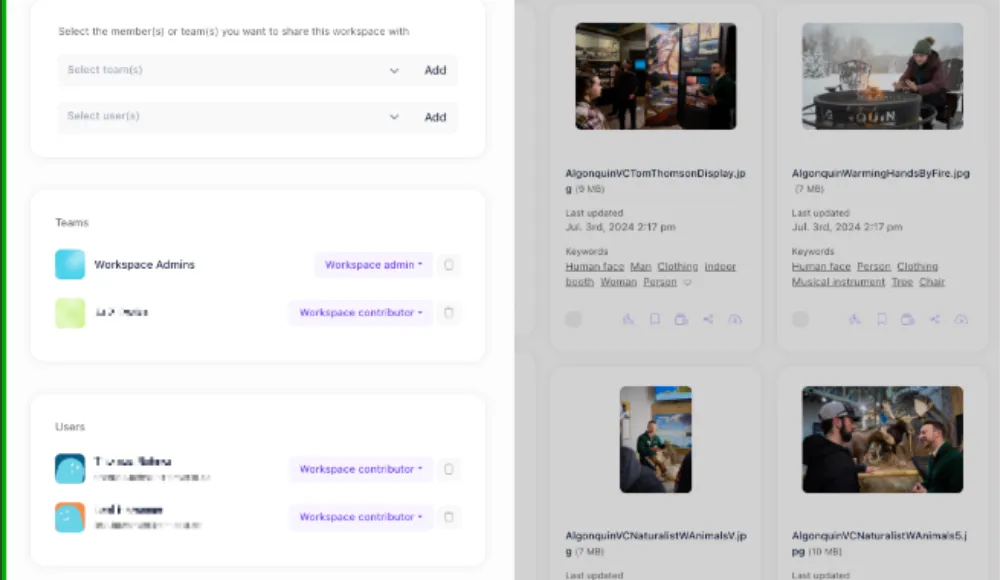
Task: Click the AlgonquinWarmingHandsByFire.jpg file name
Action: coord(880,173)
